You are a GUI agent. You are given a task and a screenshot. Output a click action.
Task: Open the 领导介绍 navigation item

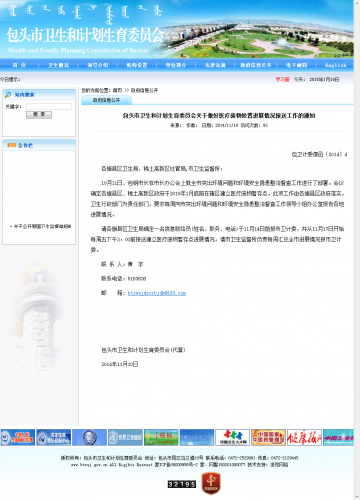98,65
